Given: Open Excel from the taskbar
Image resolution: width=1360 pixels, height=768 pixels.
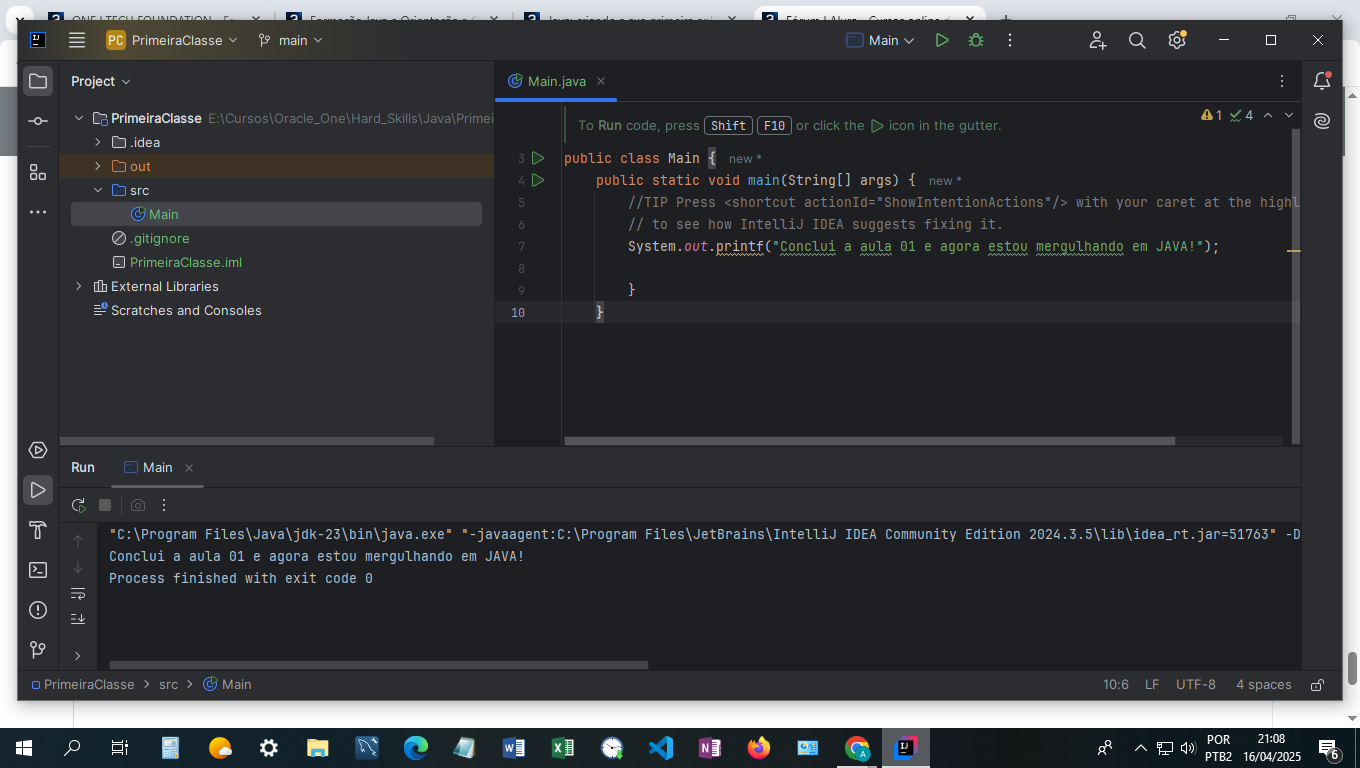Looking at the screenshot, I should point(563,748).
